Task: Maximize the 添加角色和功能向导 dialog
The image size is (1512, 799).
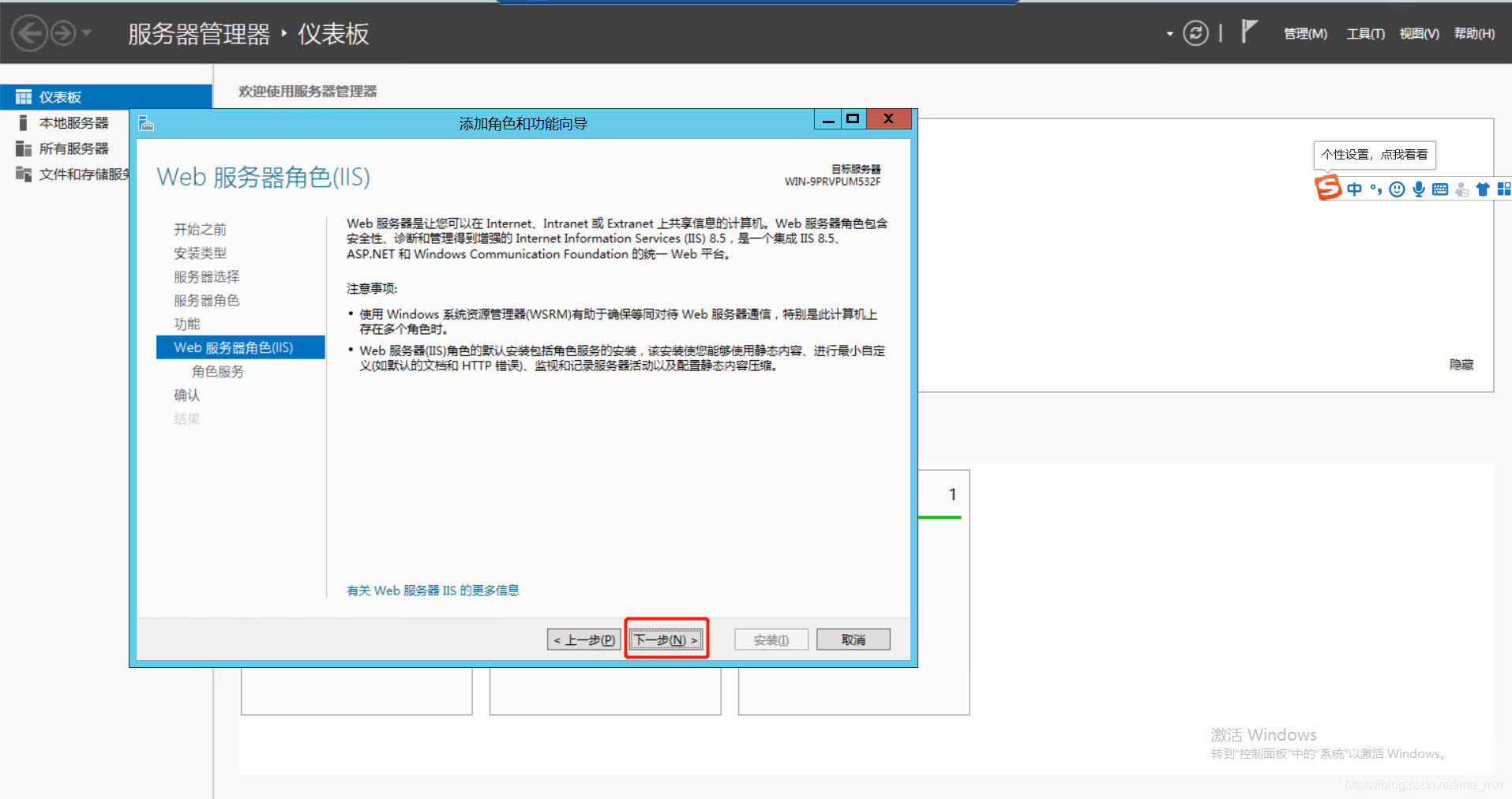Action: pyautogui.click(x=854, y=119)
